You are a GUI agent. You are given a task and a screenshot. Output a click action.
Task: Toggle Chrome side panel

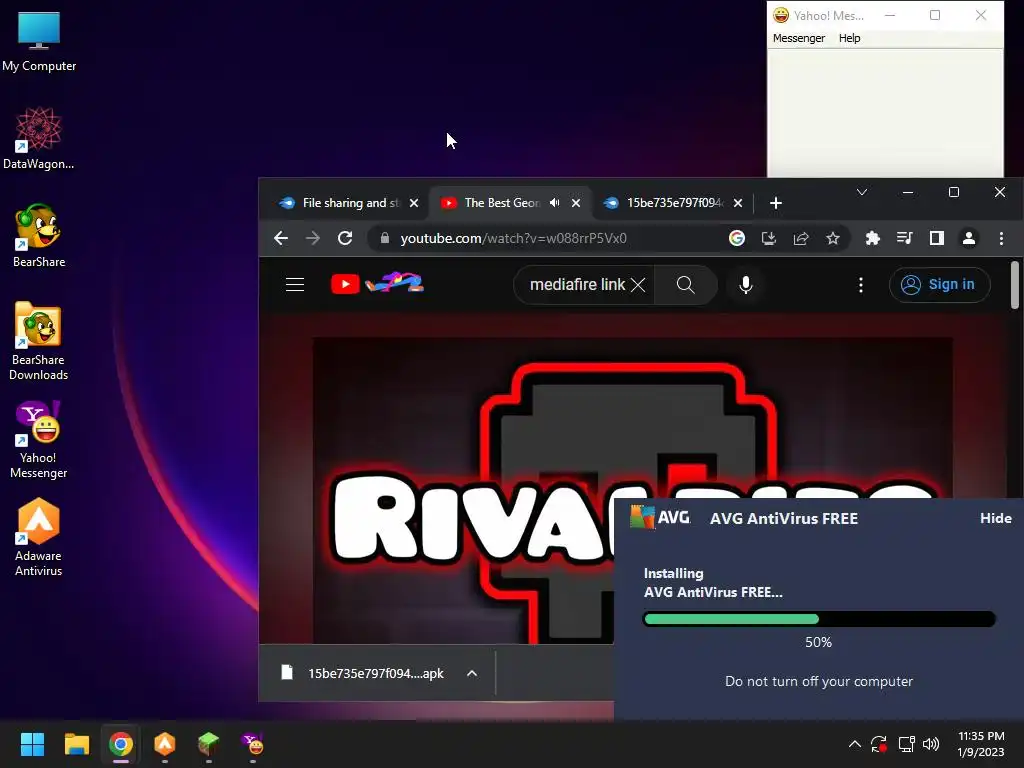(936, 238)
